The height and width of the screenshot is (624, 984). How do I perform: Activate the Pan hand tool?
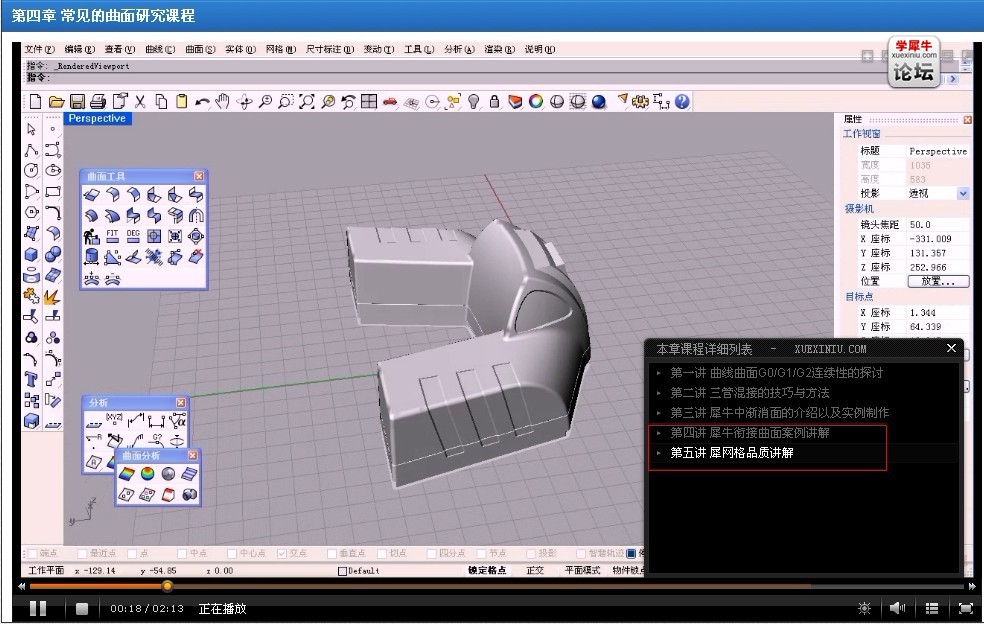tap(222, 102)
